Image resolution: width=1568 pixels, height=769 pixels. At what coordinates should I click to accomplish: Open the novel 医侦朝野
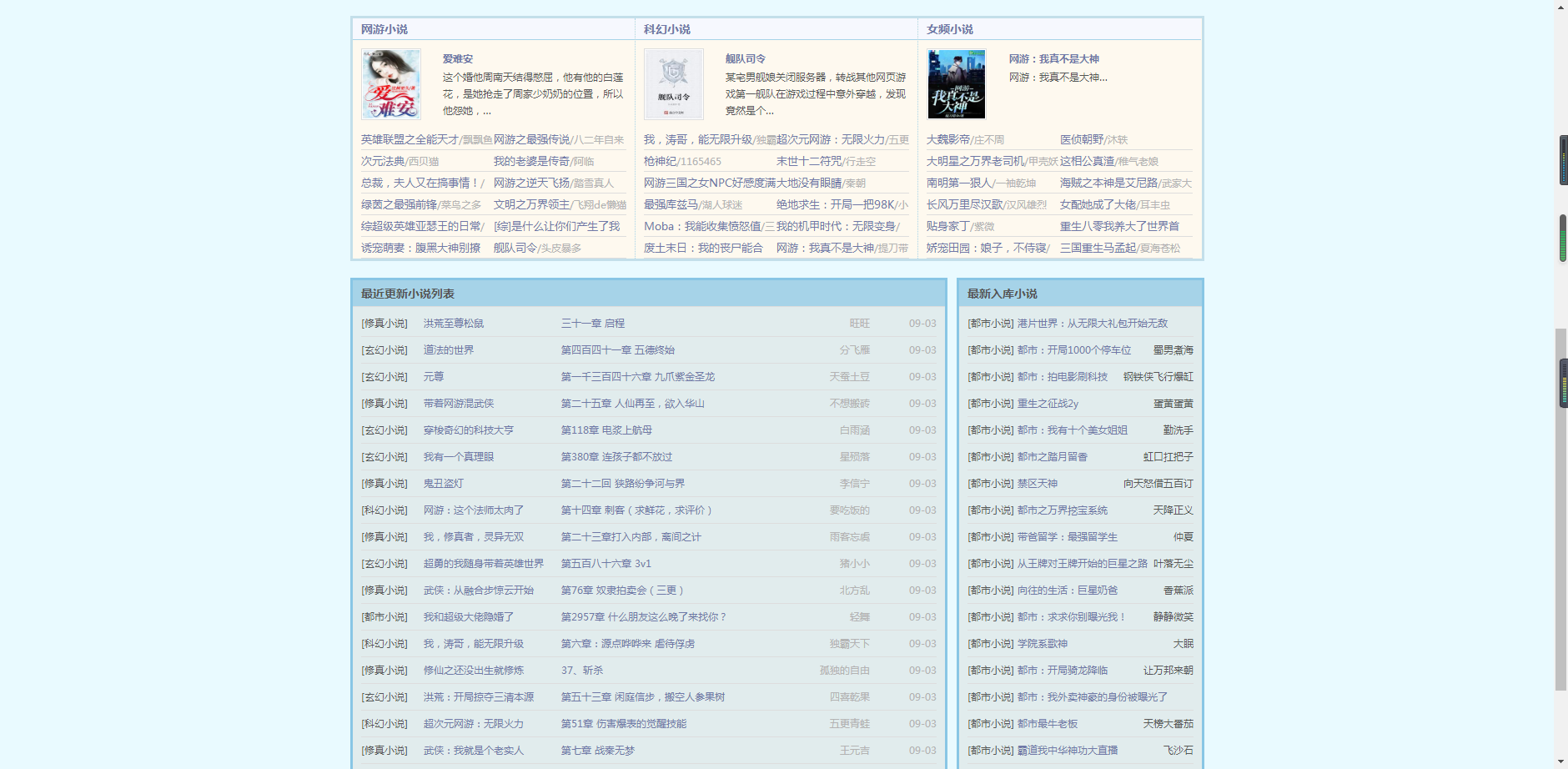[x=1082, y=139]
